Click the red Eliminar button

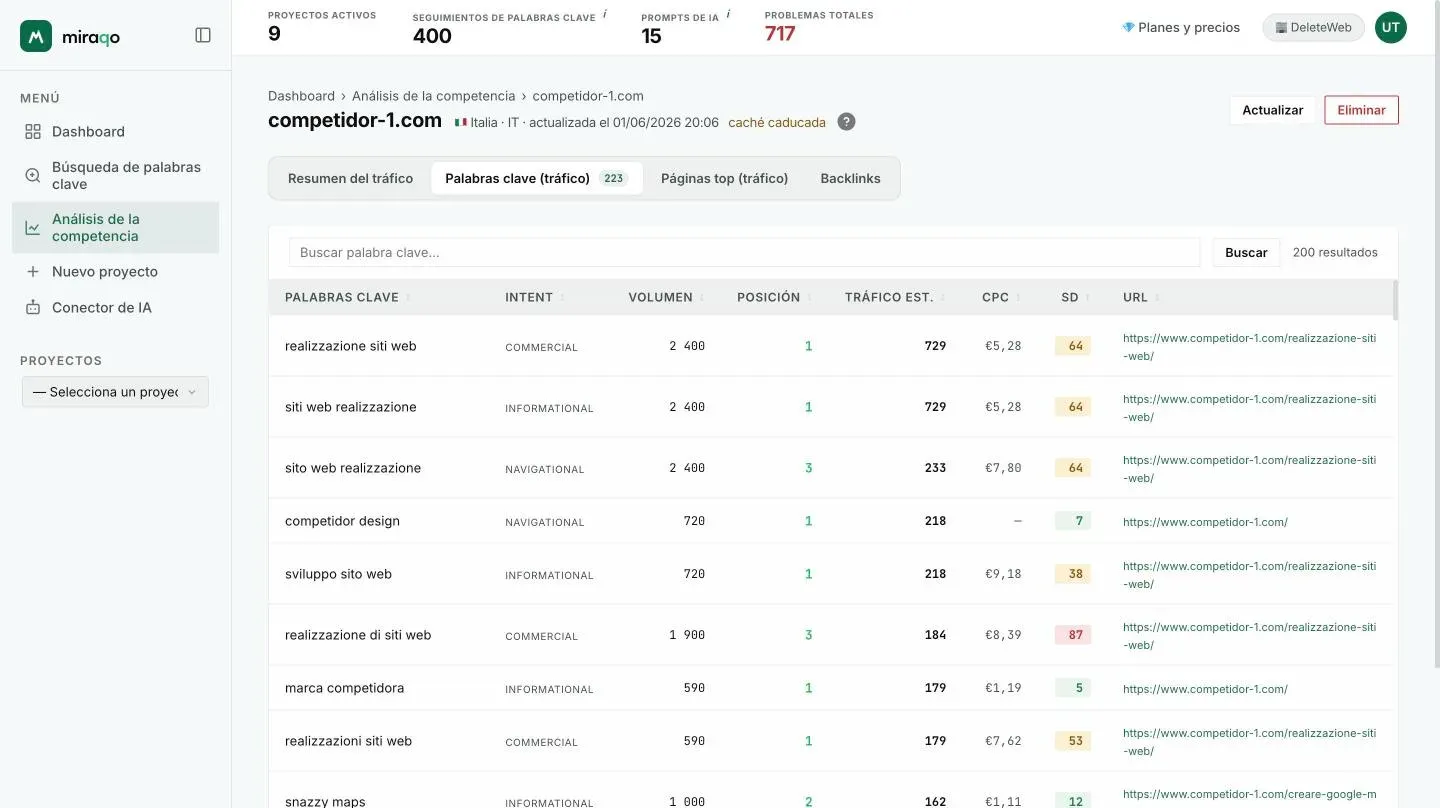click(x=1361, y=110)
